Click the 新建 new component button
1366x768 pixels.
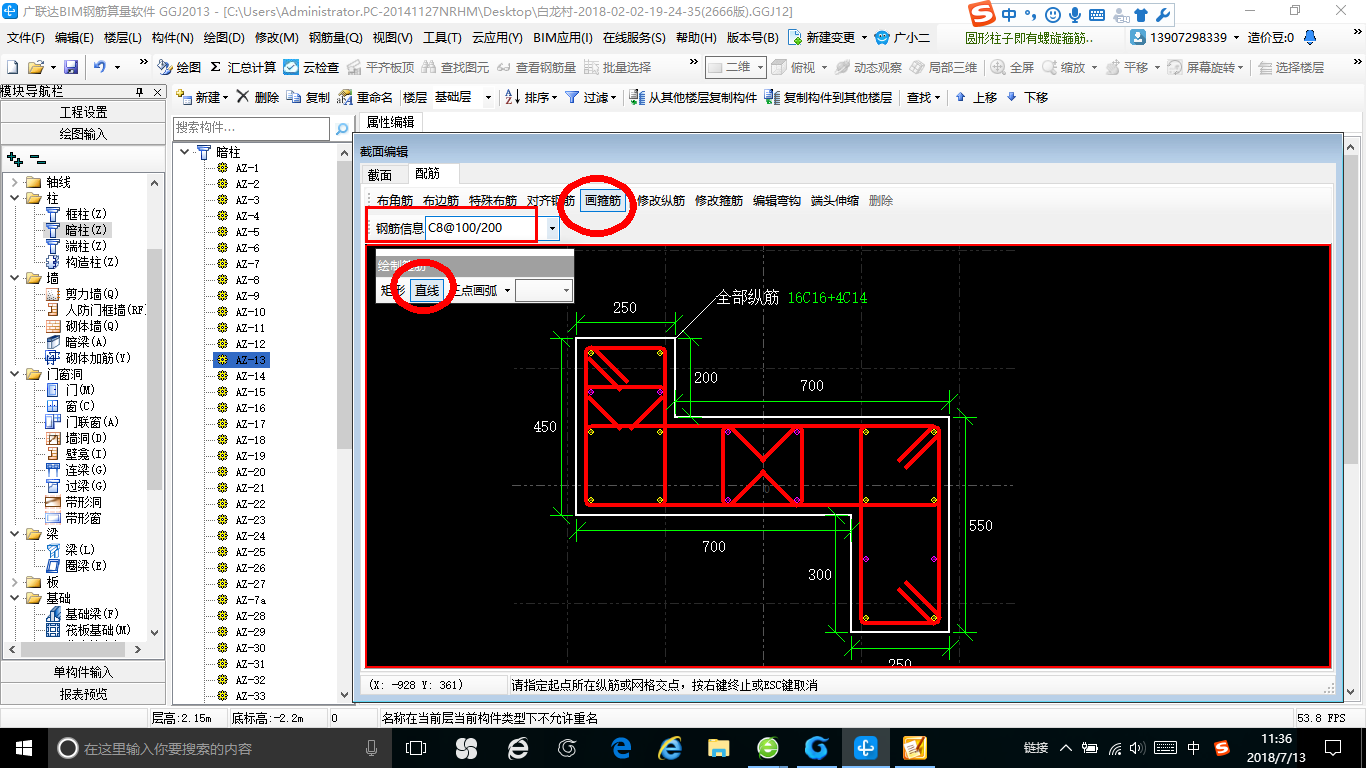point(202,97)
